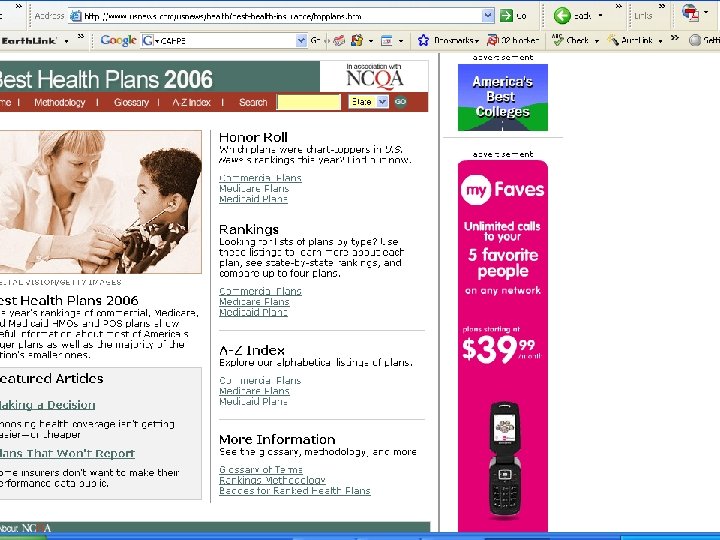The image size is (720, 540).
Task: Open Medicare Plans under A-Z Index
Action: pyautogui.click(x=254, y=391)
